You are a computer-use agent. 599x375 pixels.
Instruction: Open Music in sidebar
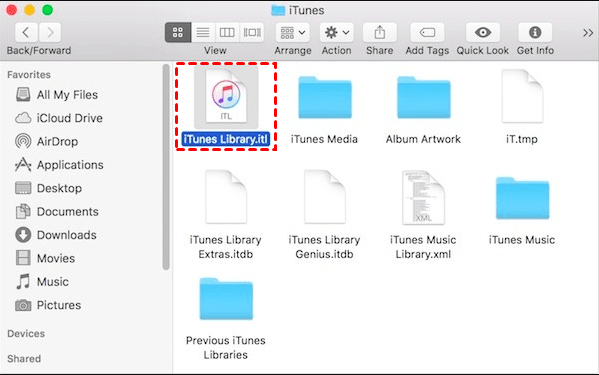coord(42,282)
